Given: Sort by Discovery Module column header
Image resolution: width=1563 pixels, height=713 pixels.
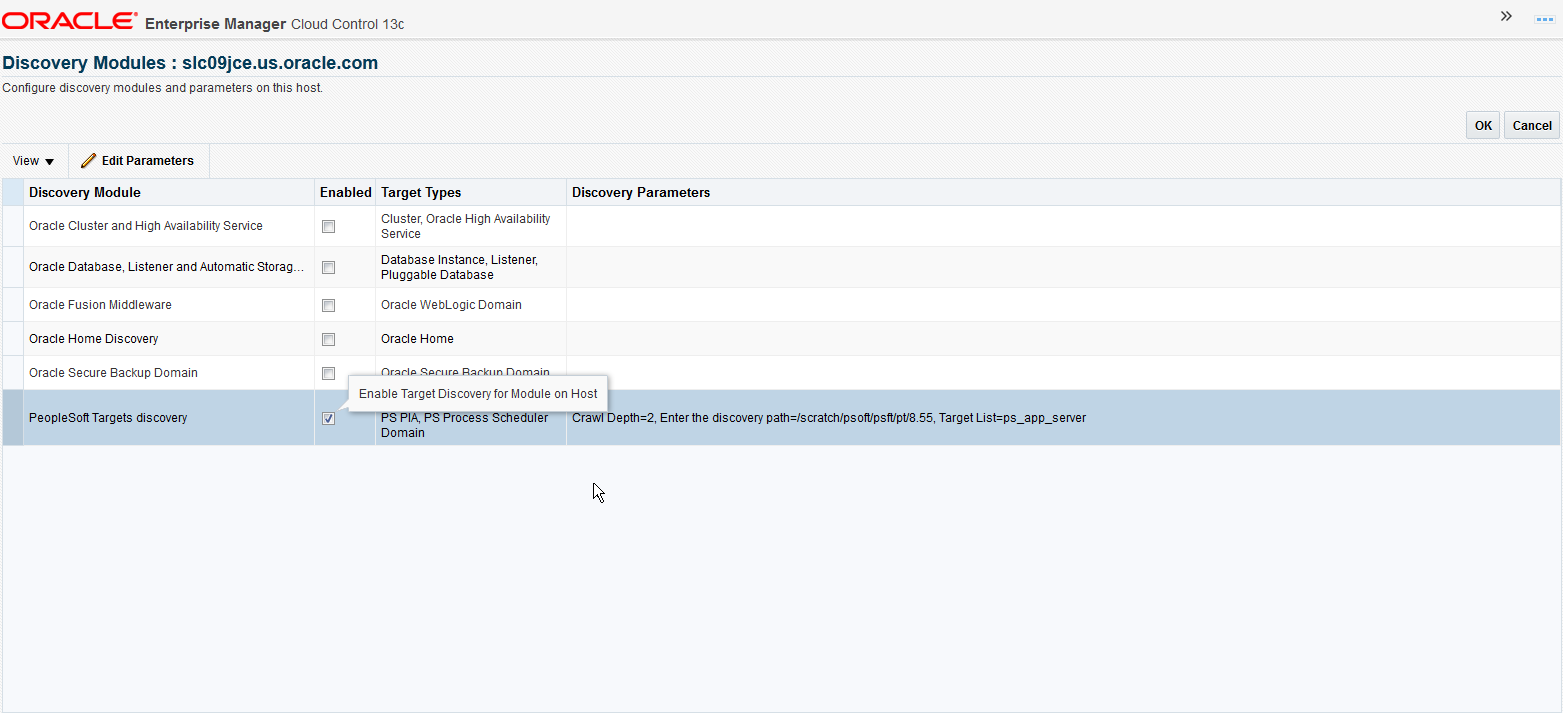Looking at the screenshot, I should click(169, 192).
